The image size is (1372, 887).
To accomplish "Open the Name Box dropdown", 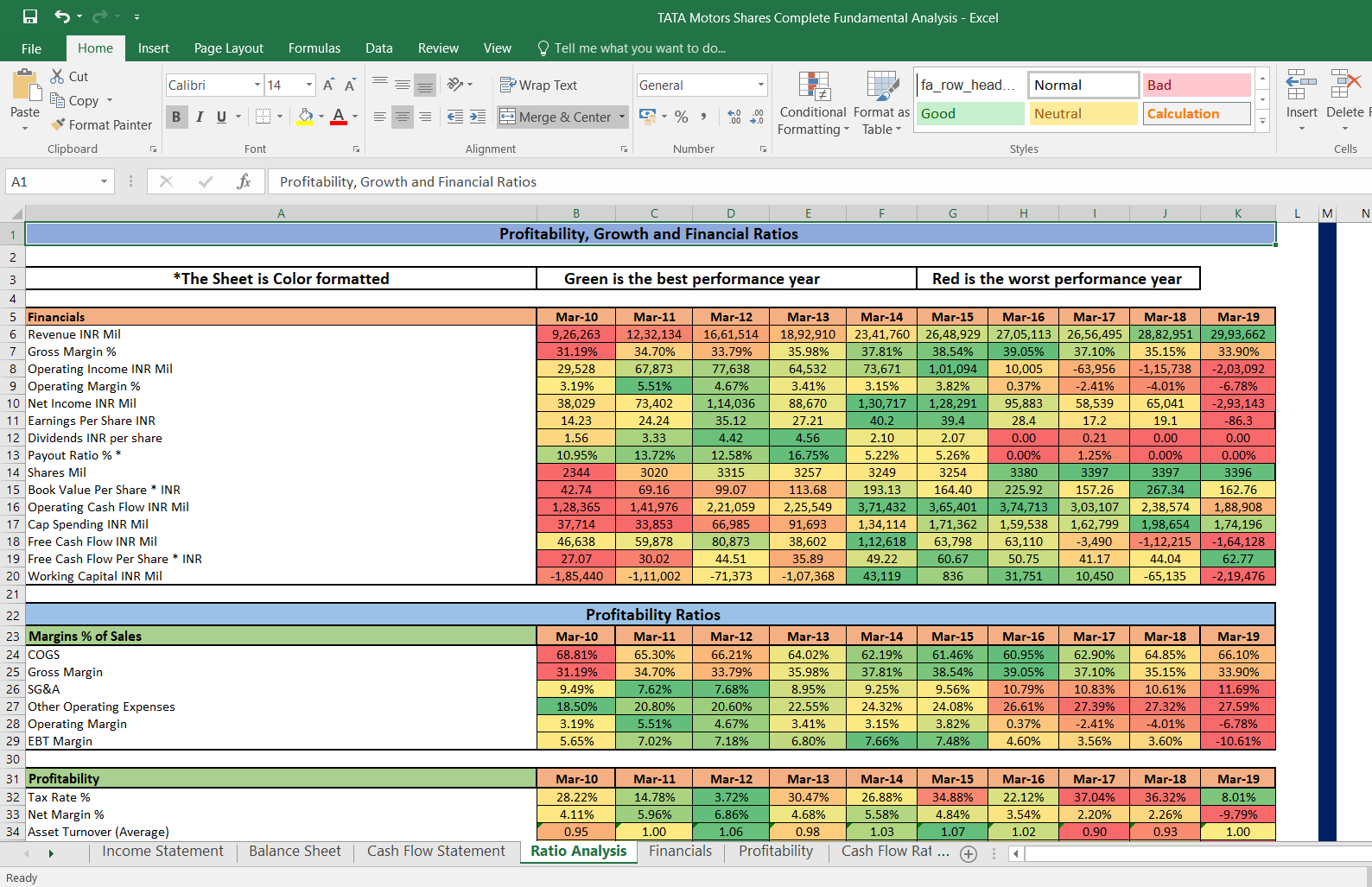I will (x=104, y=181).
